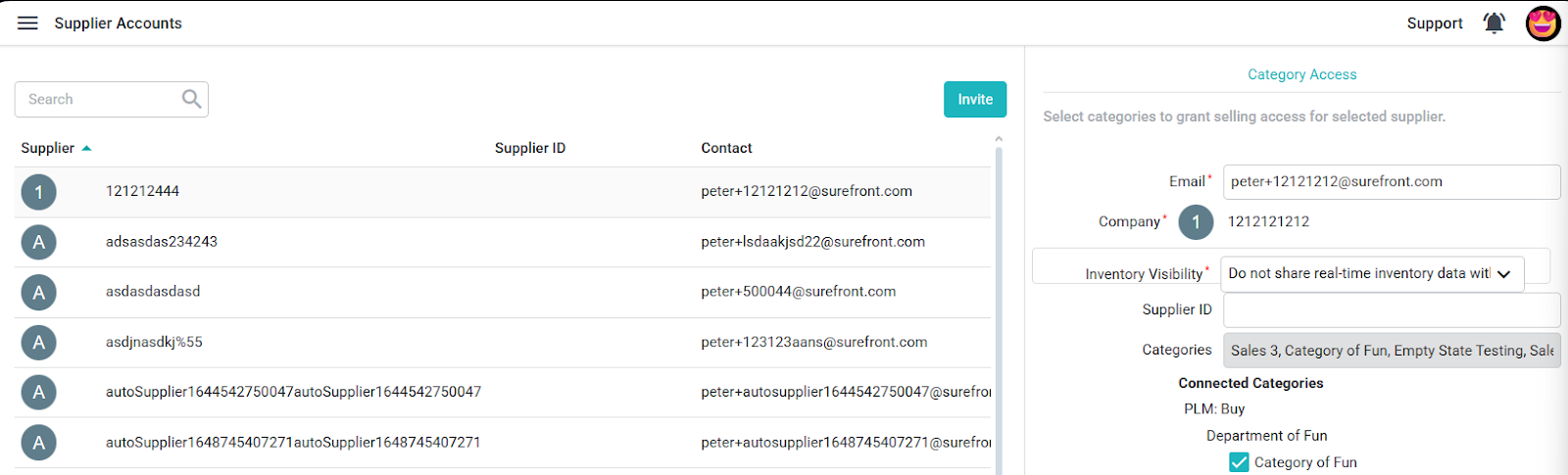Click into the Email input field
This screenshot has width=1568, height=475.
point(1392,181)
